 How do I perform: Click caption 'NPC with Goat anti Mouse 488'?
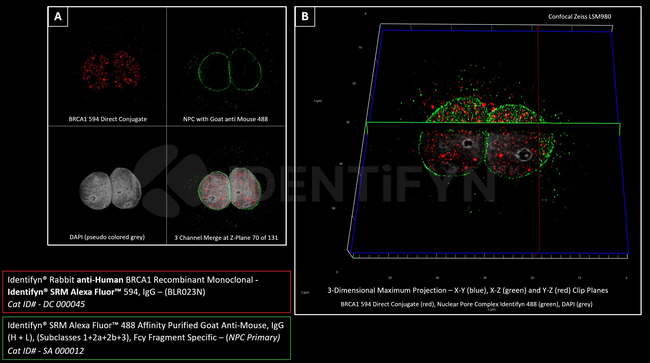[226, 119]
